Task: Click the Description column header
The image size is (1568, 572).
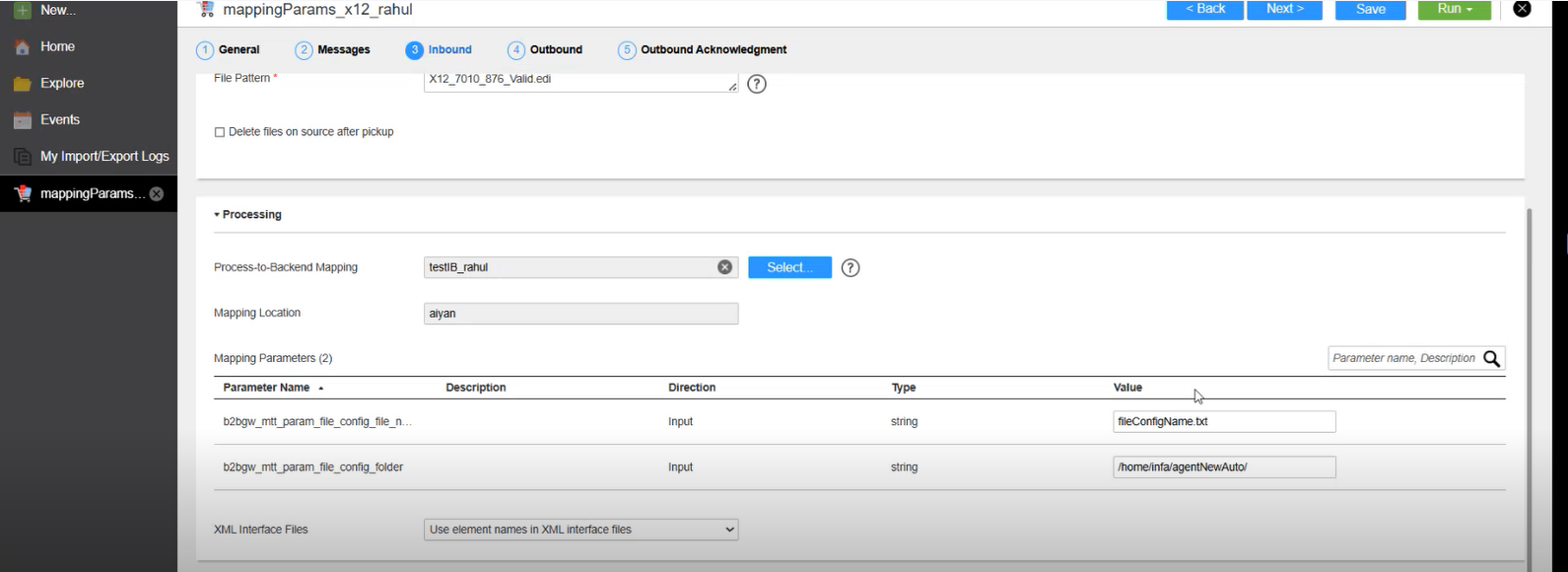Action: (x=476, y=388)
